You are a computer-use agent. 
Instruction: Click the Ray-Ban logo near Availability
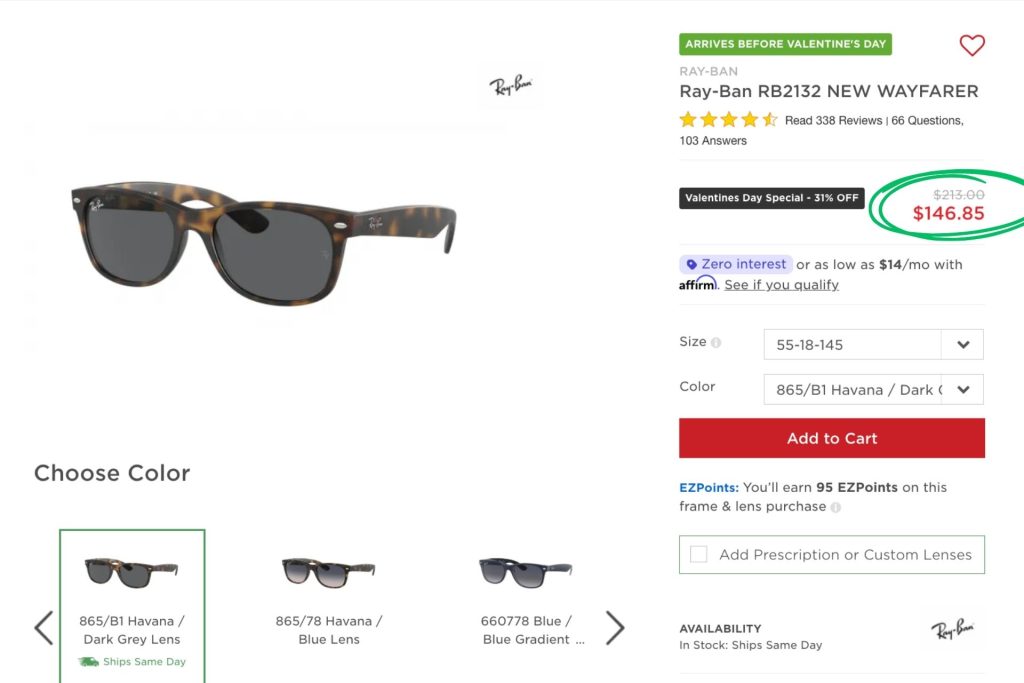(957, 630)
